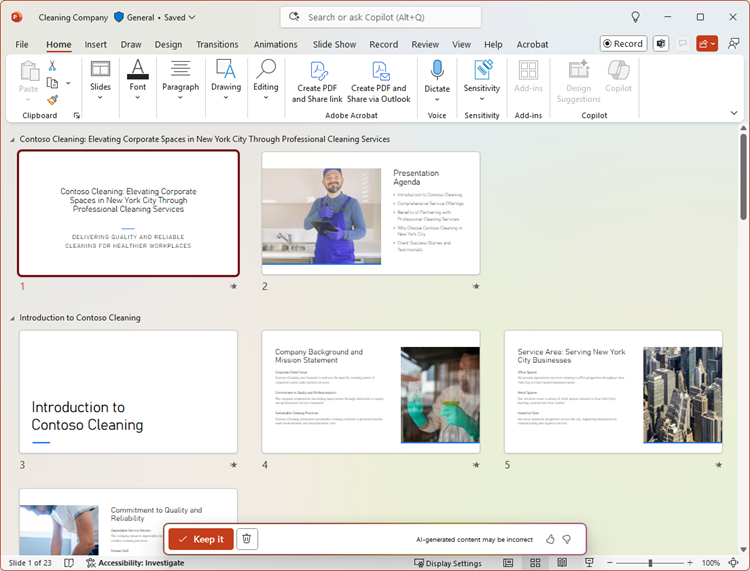Click the Keep it button

(x=201, y=539)
